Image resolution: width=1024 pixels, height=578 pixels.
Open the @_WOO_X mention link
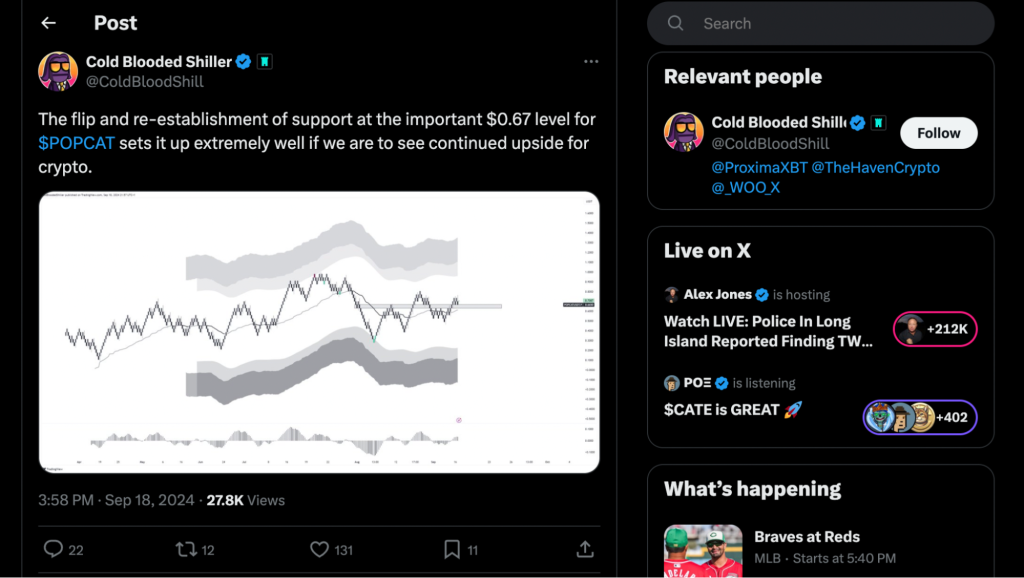[745, 187]
